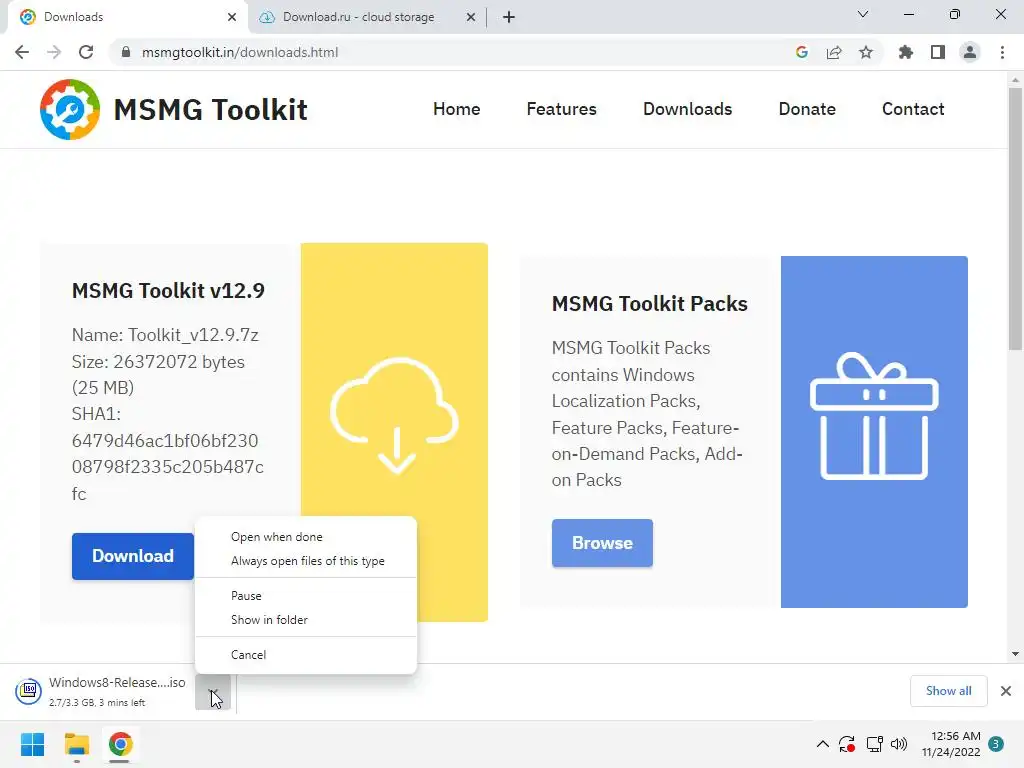Click the 'Name: Toolkit_v12.9.7z' text
1024x768 pixels.
165,335
